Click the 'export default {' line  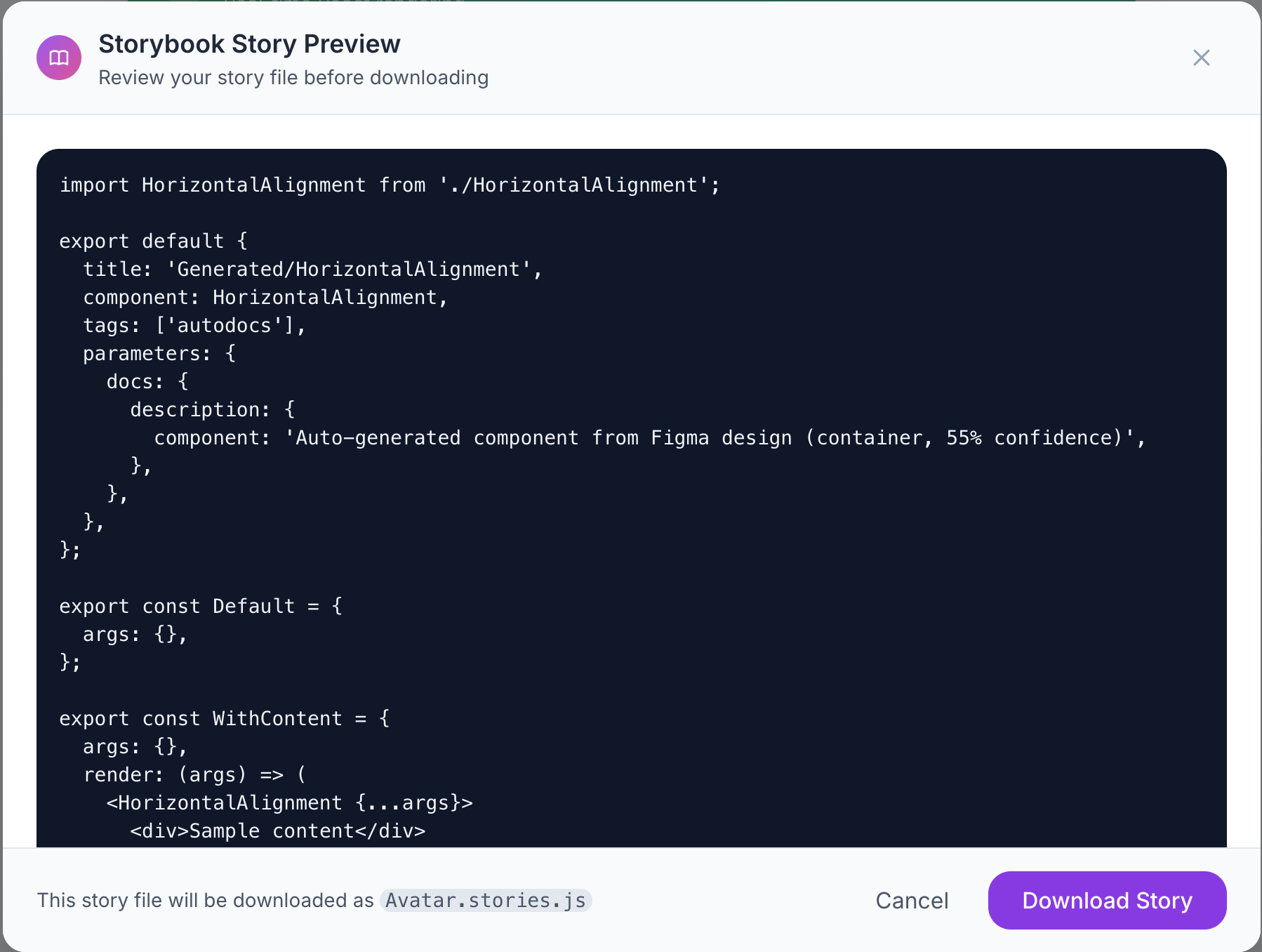154,242
